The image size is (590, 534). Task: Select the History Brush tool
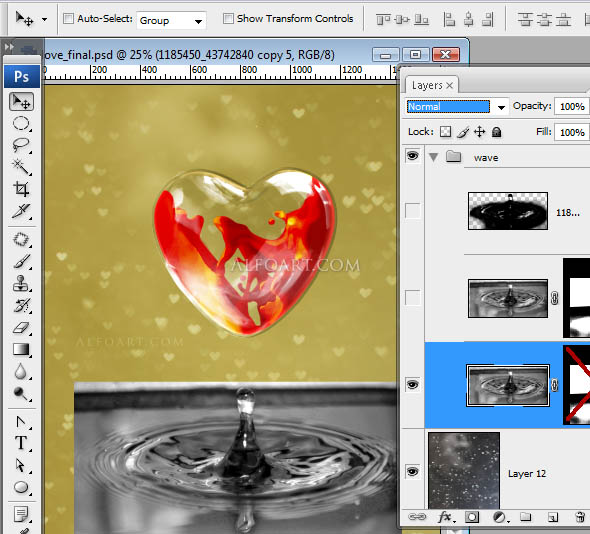pos(21,305)
